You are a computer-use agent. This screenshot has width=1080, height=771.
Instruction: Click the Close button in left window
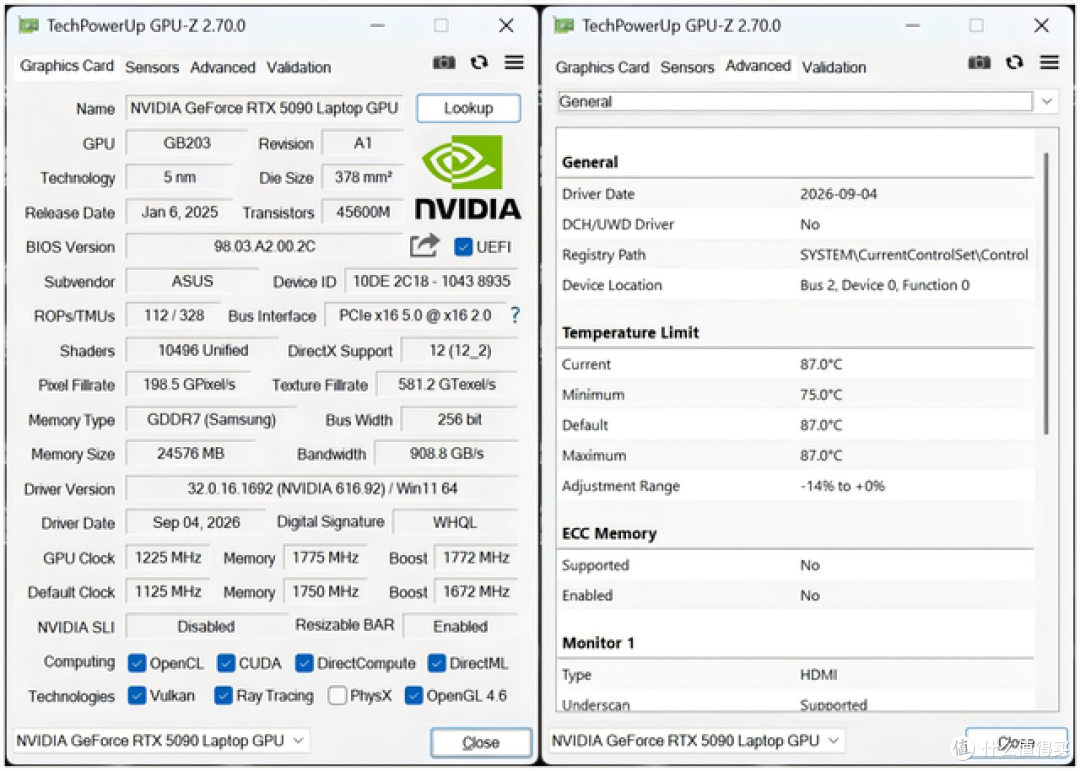pyautogui.click(x=481, y=742)
